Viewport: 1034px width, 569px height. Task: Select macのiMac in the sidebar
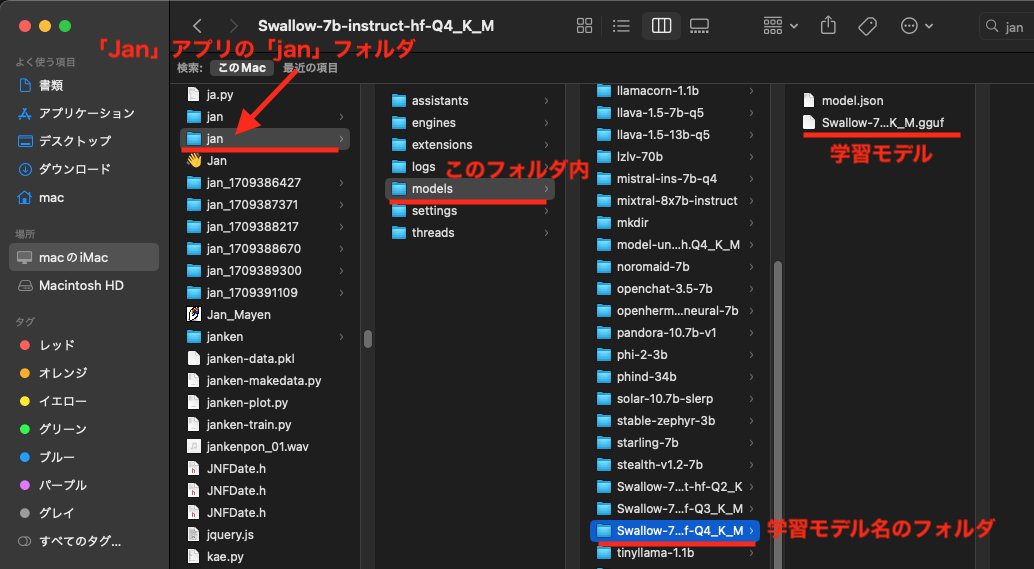84,257
